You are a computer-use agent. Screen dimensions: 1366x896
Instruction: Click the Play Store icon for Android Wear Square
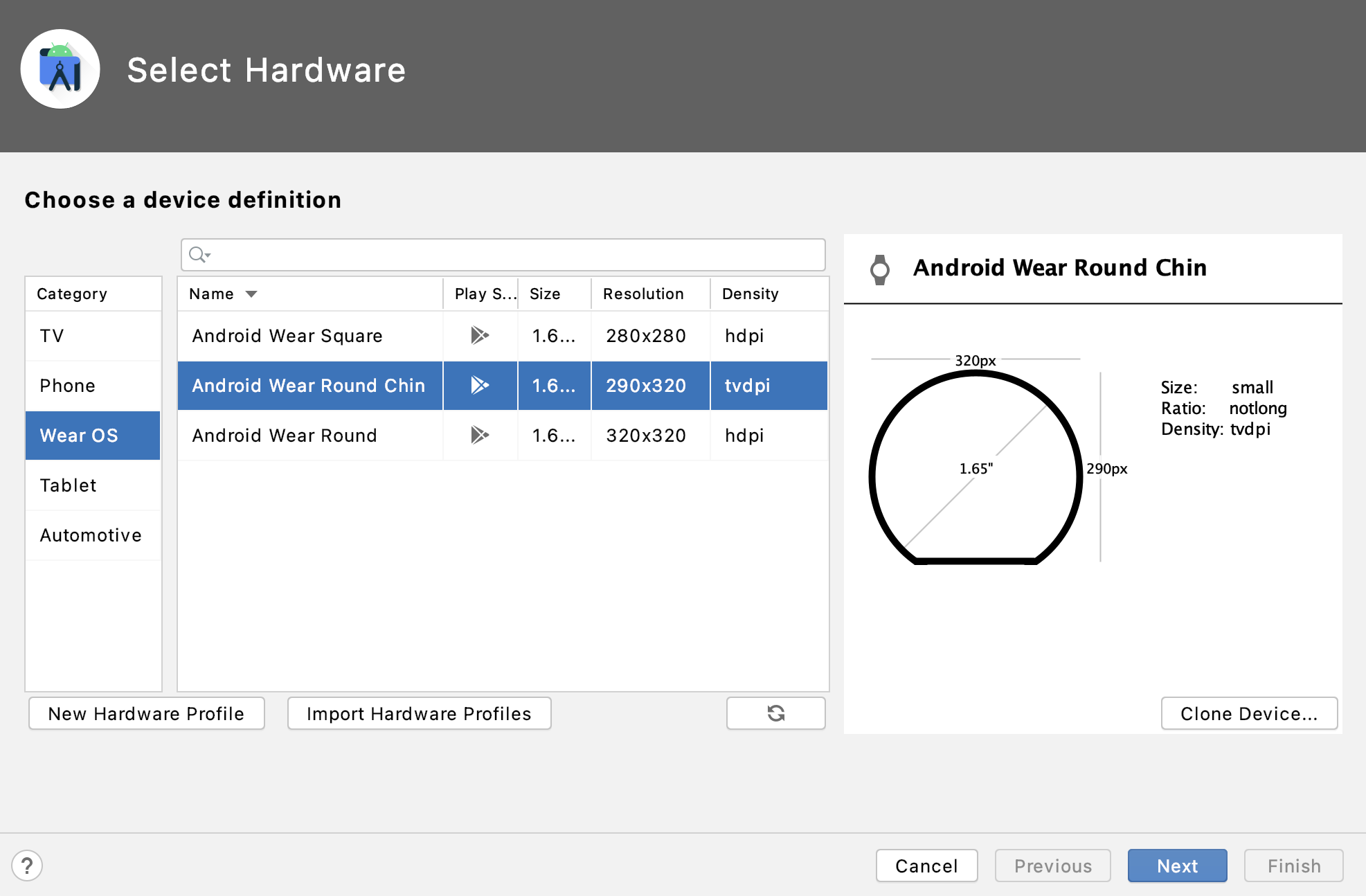pyautogui.click(x=479, y=336)
